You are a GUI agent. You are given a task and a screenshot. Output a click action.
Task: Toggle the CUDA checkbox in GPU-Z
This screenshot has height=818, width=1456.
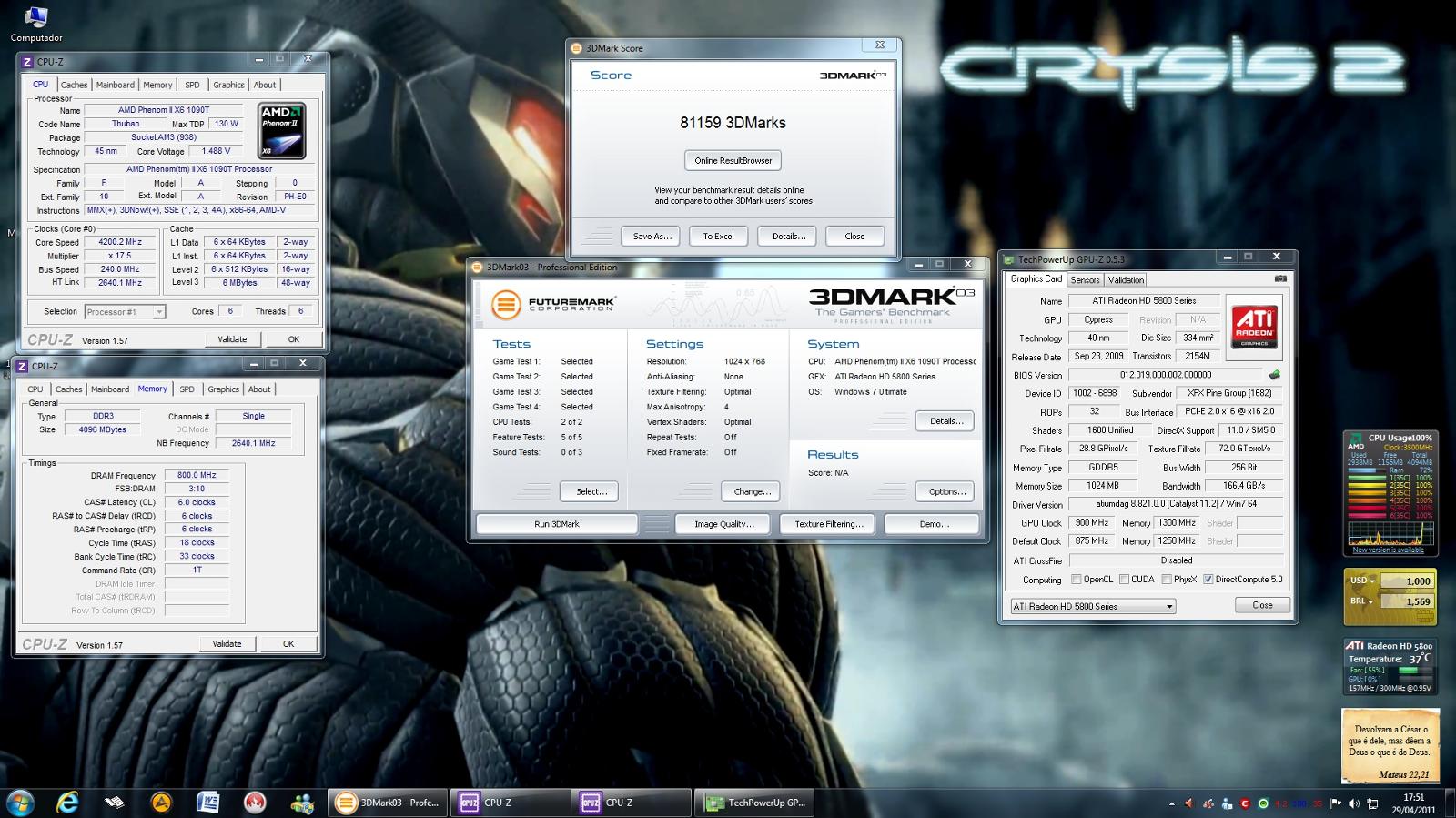[x=1124, y=579]
